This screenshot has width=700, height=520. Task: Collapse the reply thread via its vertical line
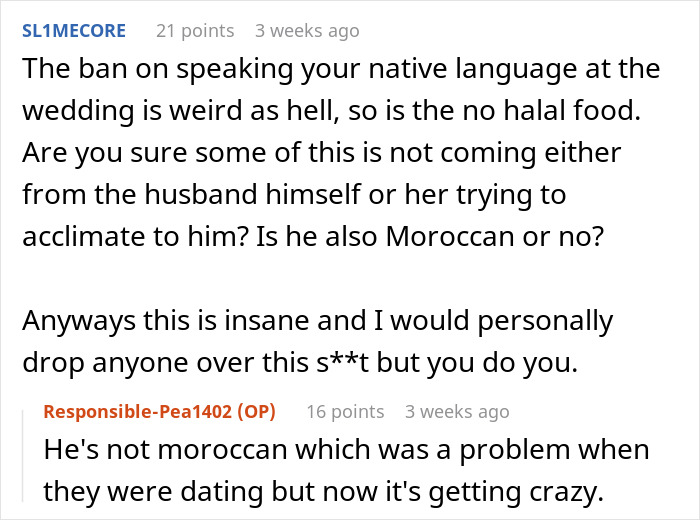tap(23, 456)
